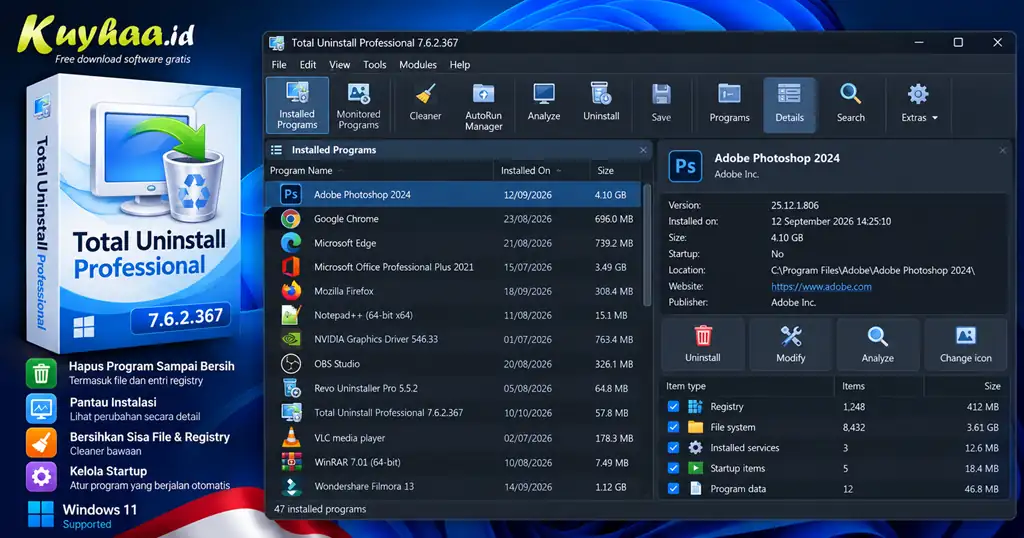The width and height of the screenshot is (1024, 538).
Task: Click the red Uninstall button in details
Action: pos(703,344)
